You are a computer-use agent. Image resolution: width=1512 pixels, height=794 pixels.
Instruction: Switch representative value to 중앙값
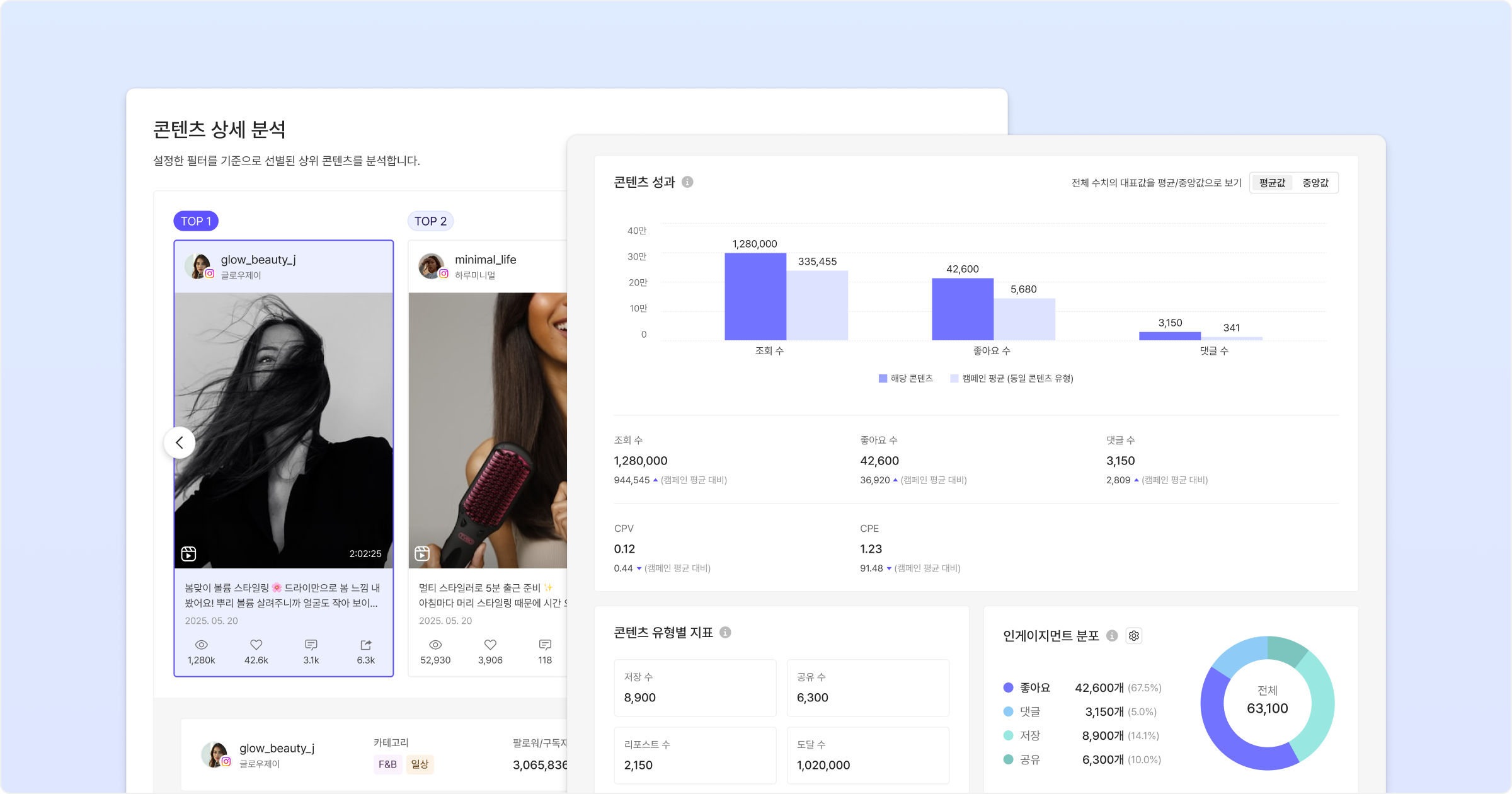(x=1315, y=183)
